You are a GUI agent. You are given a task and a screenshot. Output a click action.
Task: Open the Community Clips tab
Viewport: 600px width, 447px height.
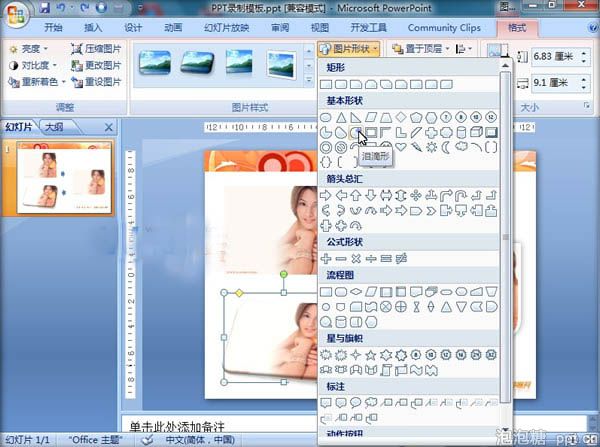pyautogui.click(x=444, y=28)
